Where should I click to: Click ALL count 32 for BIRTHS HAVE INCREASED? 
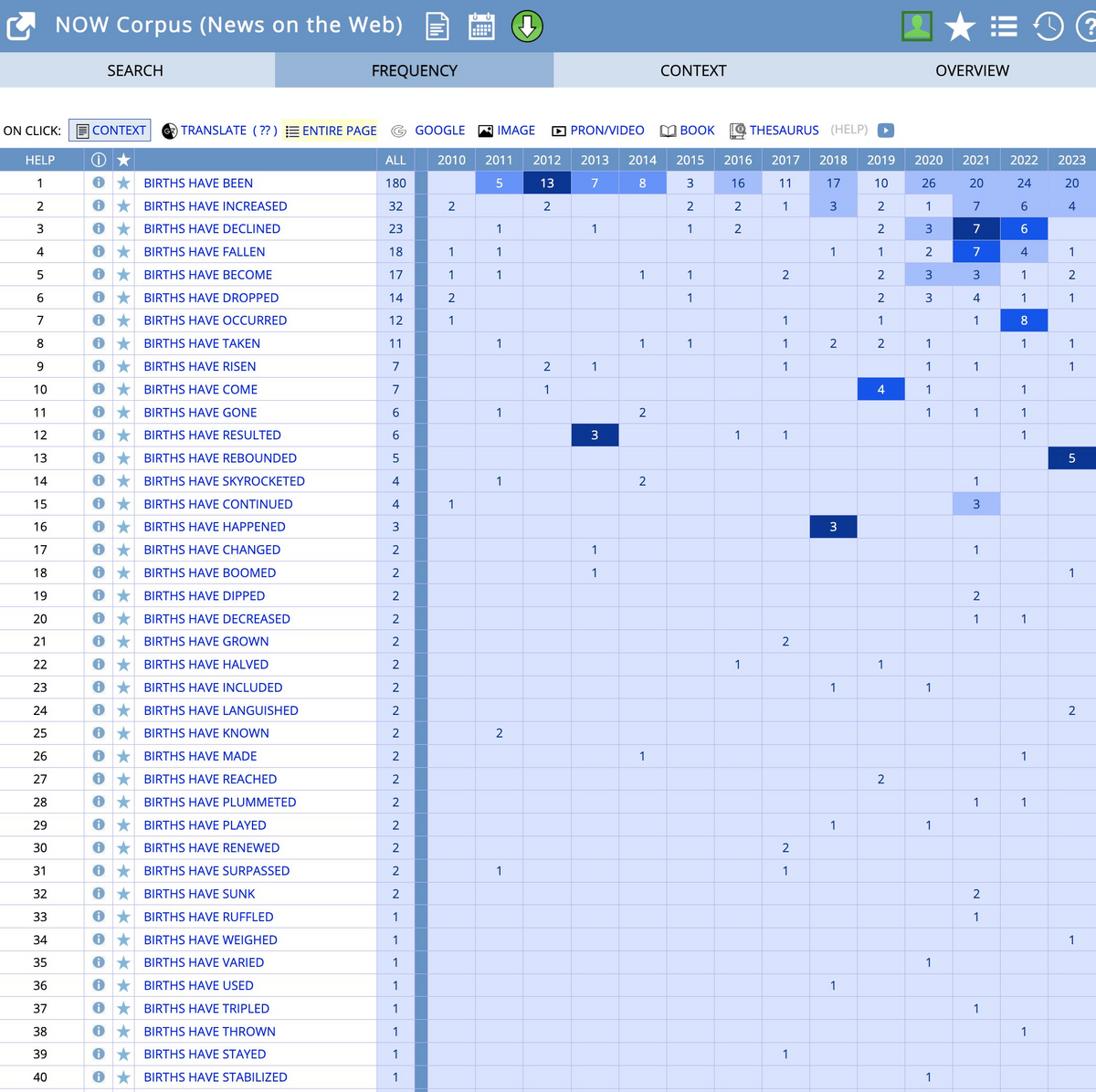pyautogui.click(x=395, y=206)
